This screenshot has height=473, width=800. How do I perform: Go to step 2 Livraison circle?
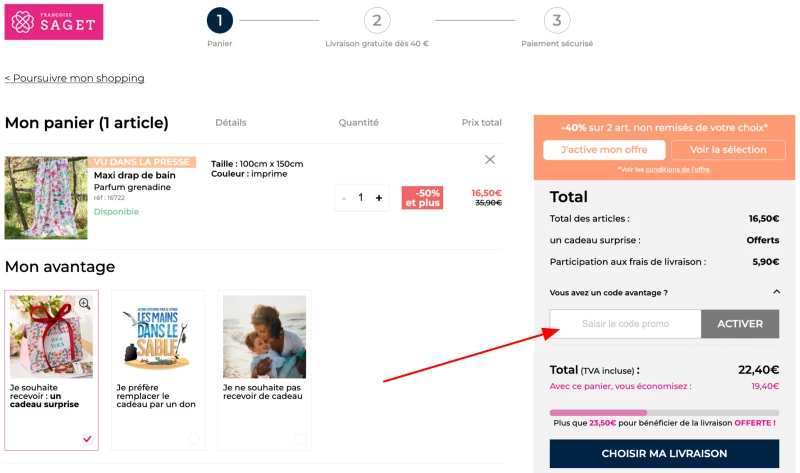pyautogui.click(x=377, y=20)
